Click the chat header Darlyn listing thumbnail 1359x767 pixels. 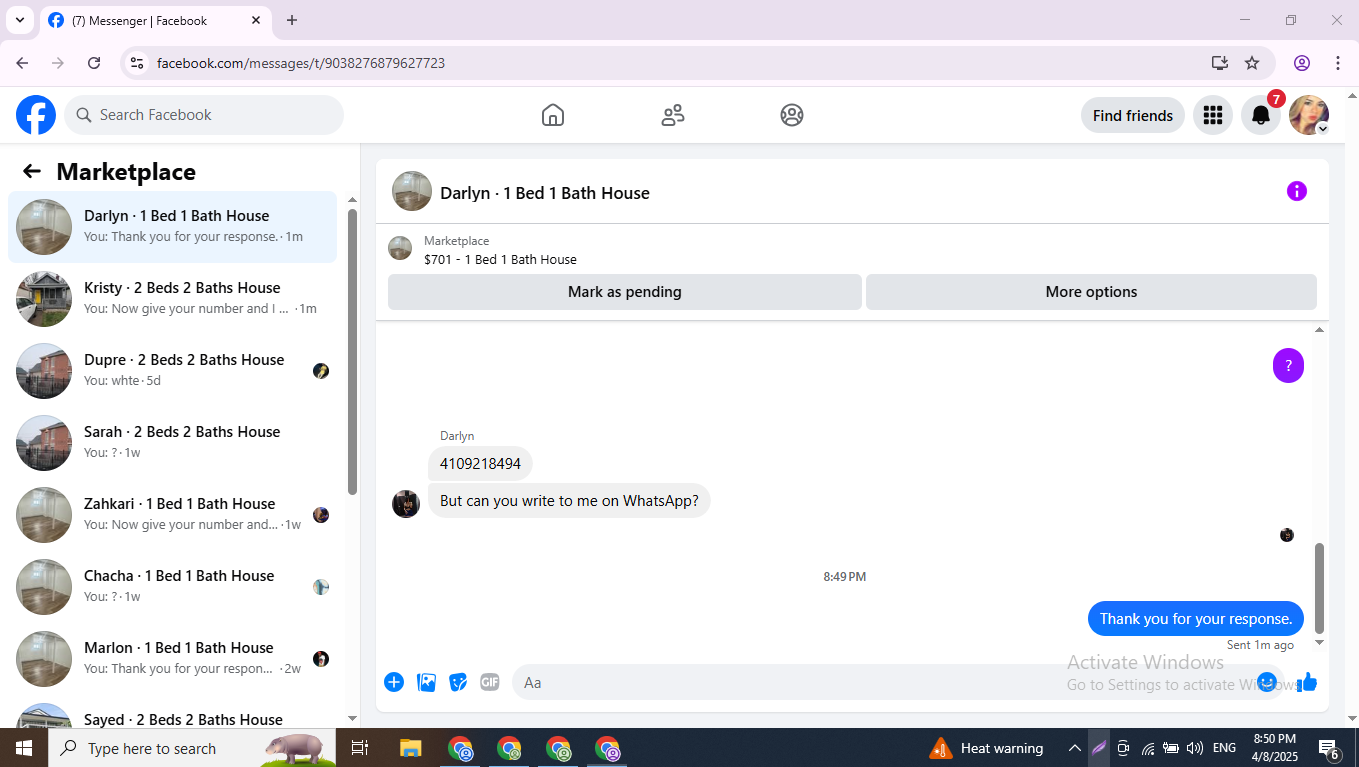[412, 191]
